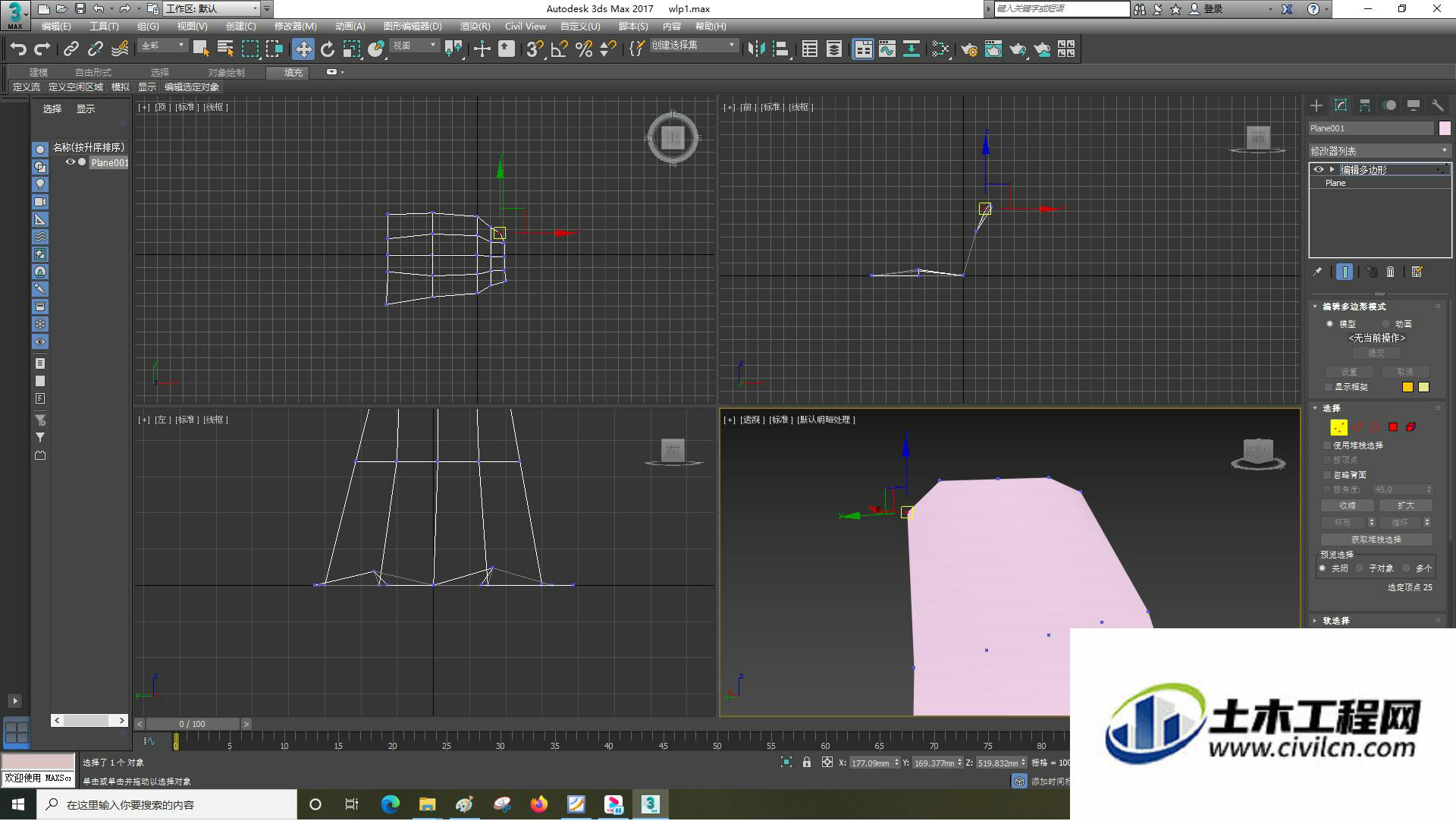This screenshot has height=821, width=1456.
Task: Open the Curve Editor icon
Action: tap(887, 49)
